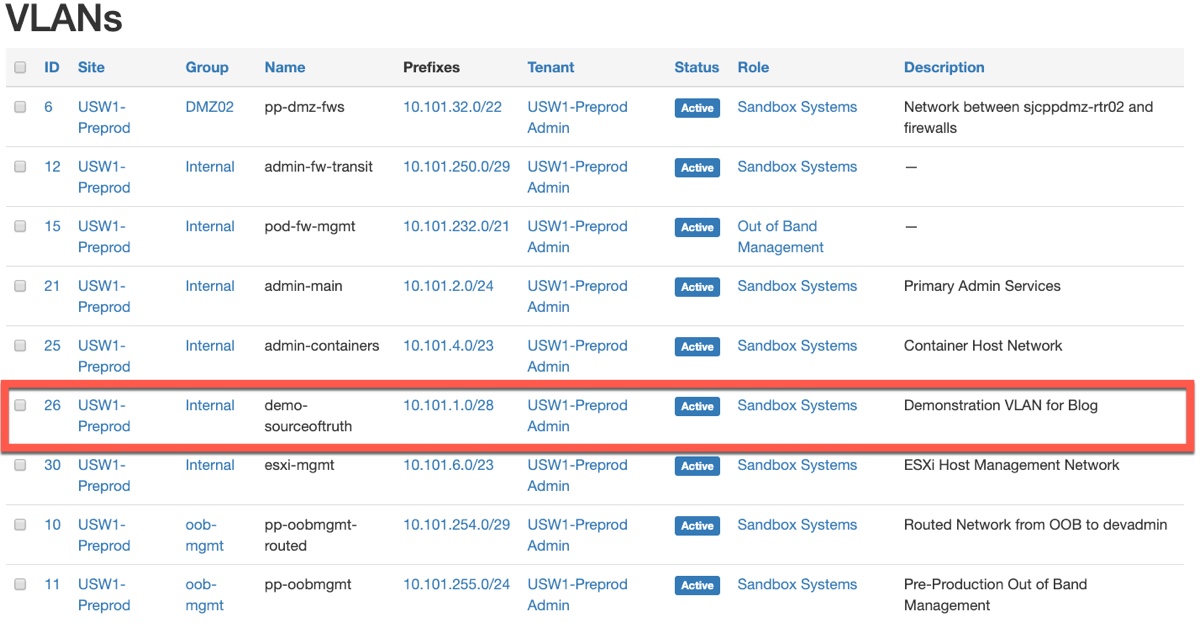Sort by the Status column header
The height and width of the screenshot is (623, 1200).
tap(696, 68)
